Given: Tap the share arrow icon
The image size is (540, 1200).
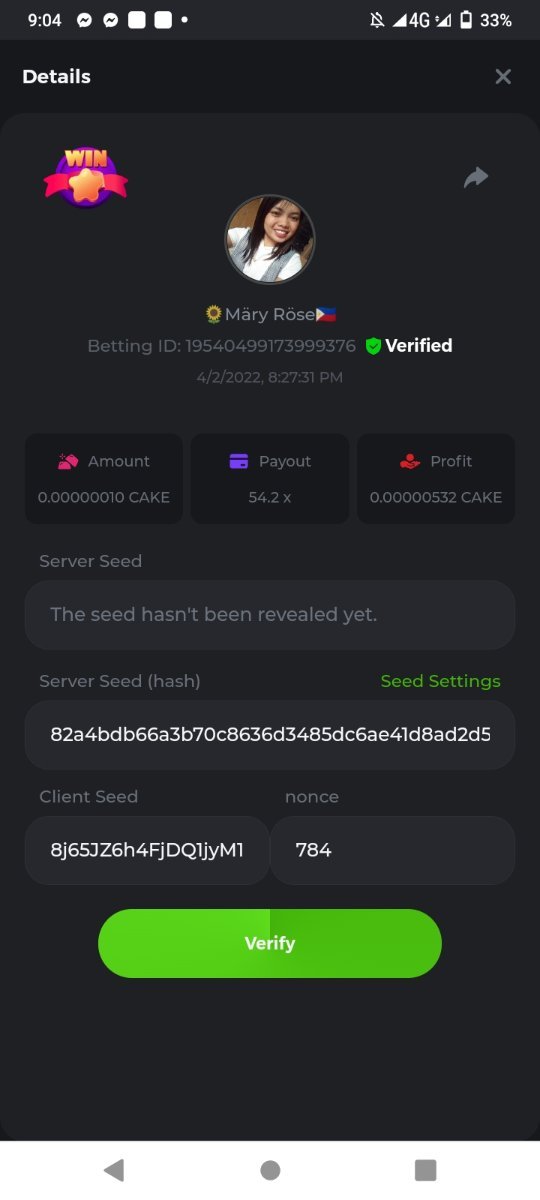Looking at the screenshot, I should click(476, 178).
